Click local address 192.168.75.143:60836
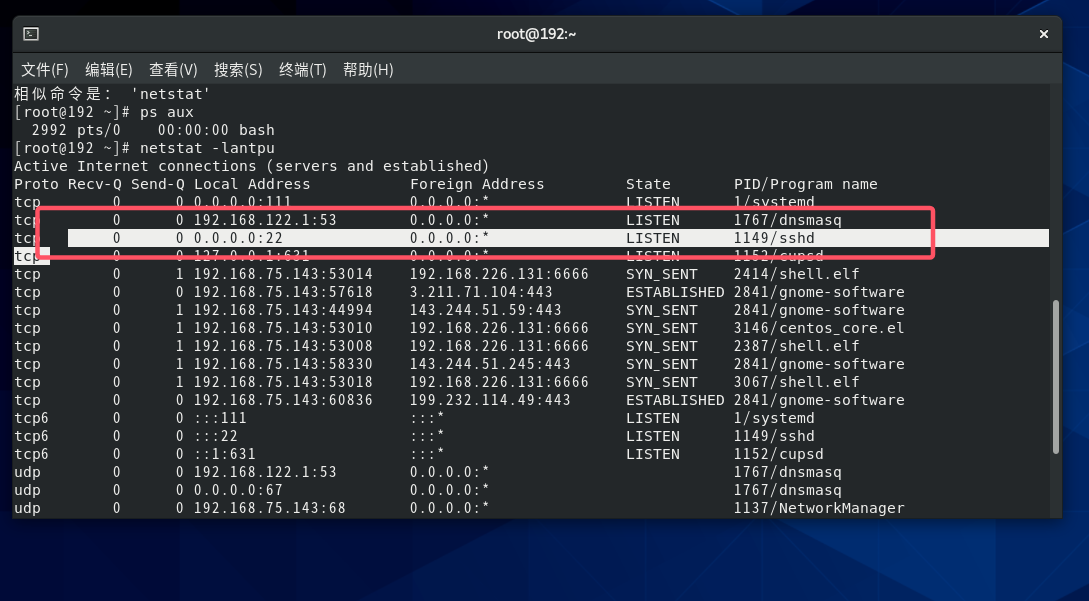 coord(283,400)
